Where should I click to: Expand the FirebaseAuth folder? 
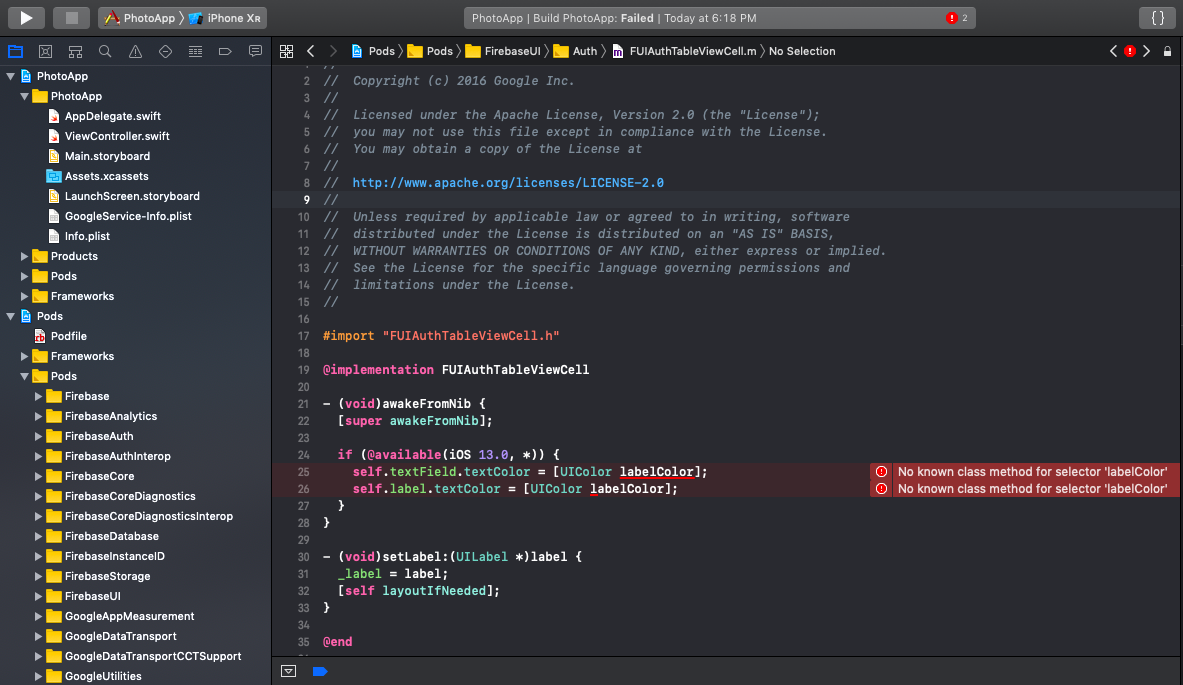39,436
